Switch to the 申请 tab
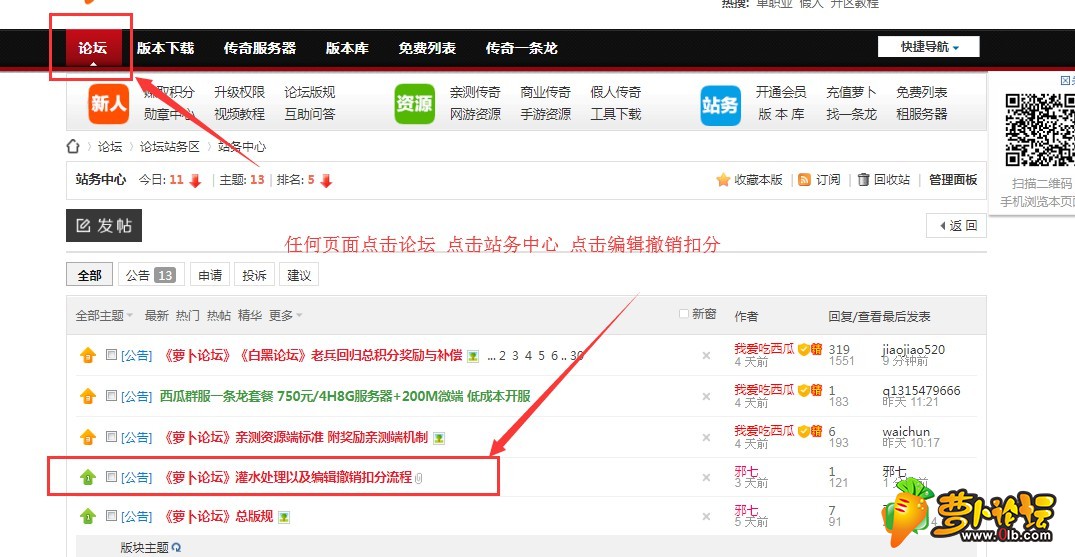The height and width of the screenshot is (557, 1075). [x=210, y=275]
